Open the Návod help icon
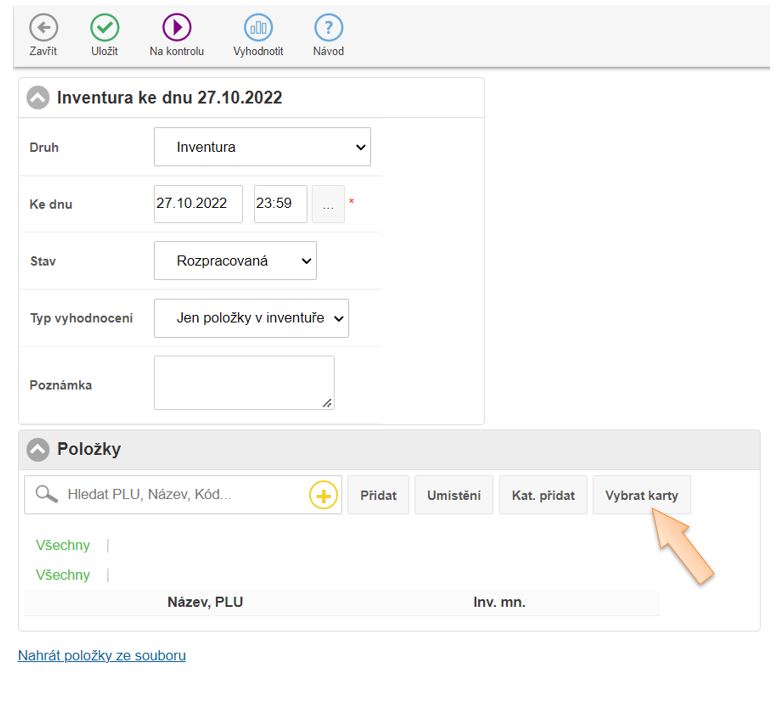This screenshot has width=775, height=709. click(x=328, y=28)
